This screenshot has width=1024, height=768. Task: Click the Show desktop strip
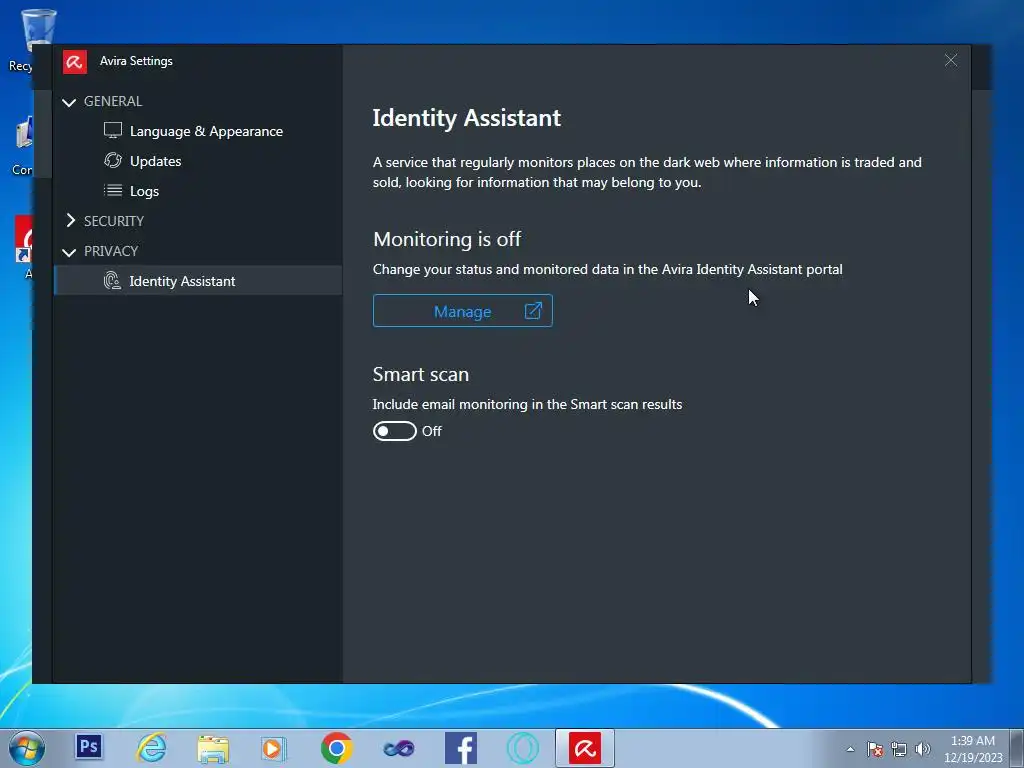click(1017, 748)
